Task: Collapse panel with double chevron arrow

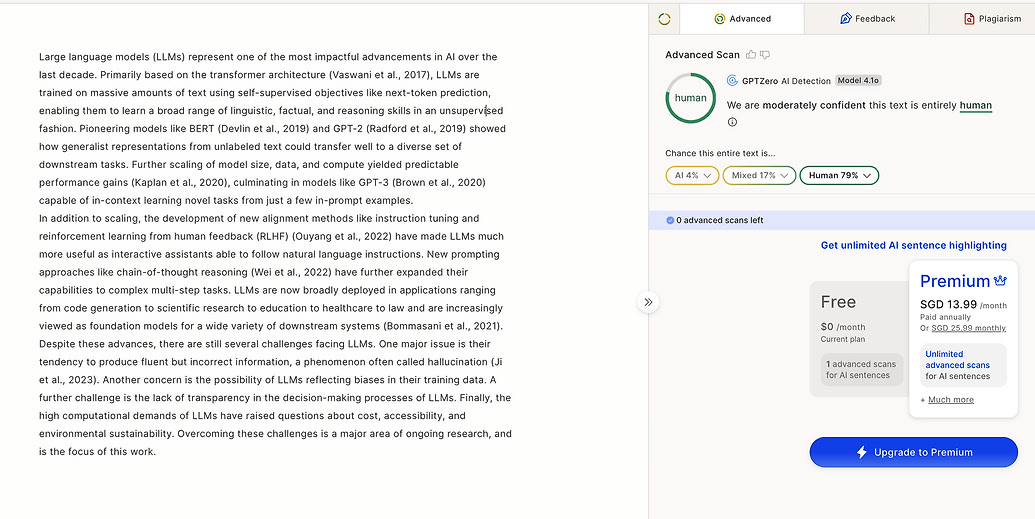Action: (648, 302)
